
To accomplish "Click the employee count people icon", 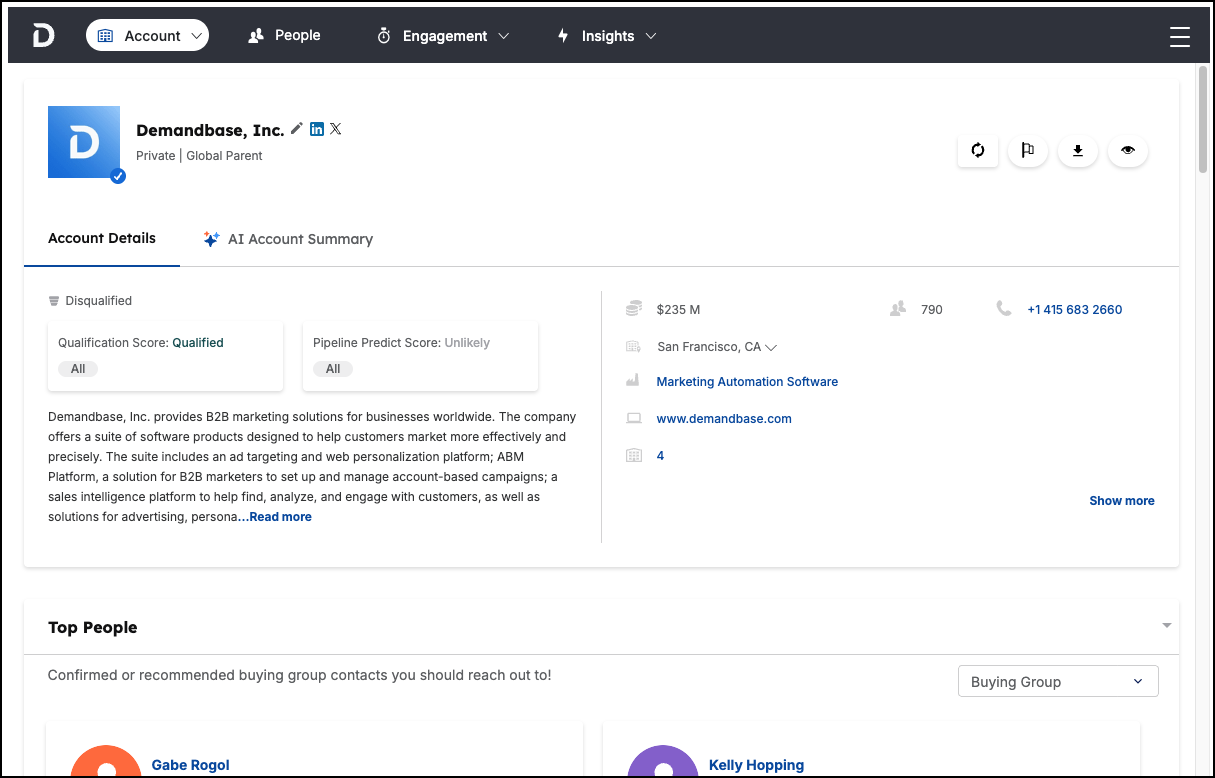I will click(x=897, y=309).
